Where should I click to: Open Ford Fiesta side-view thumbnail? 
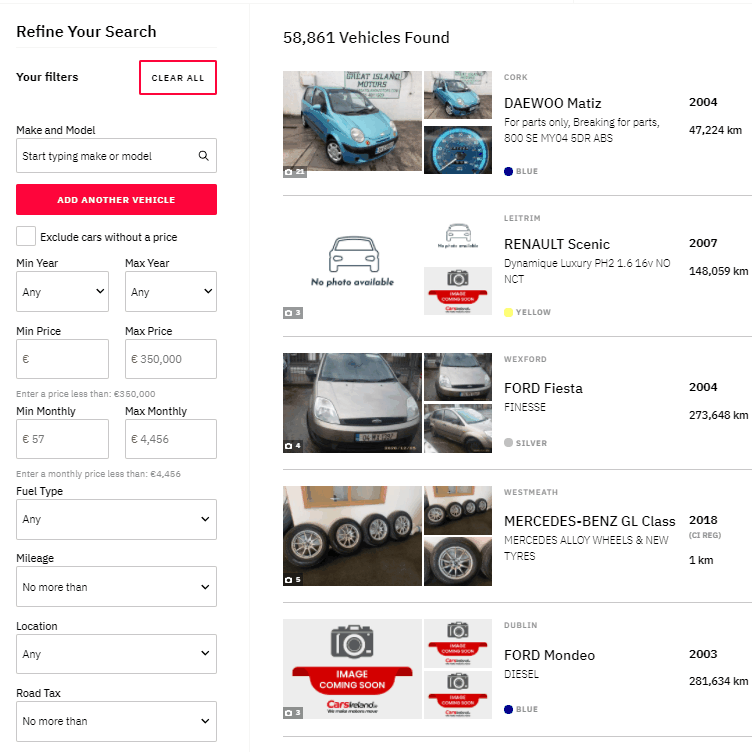click(x=458, y=428)
